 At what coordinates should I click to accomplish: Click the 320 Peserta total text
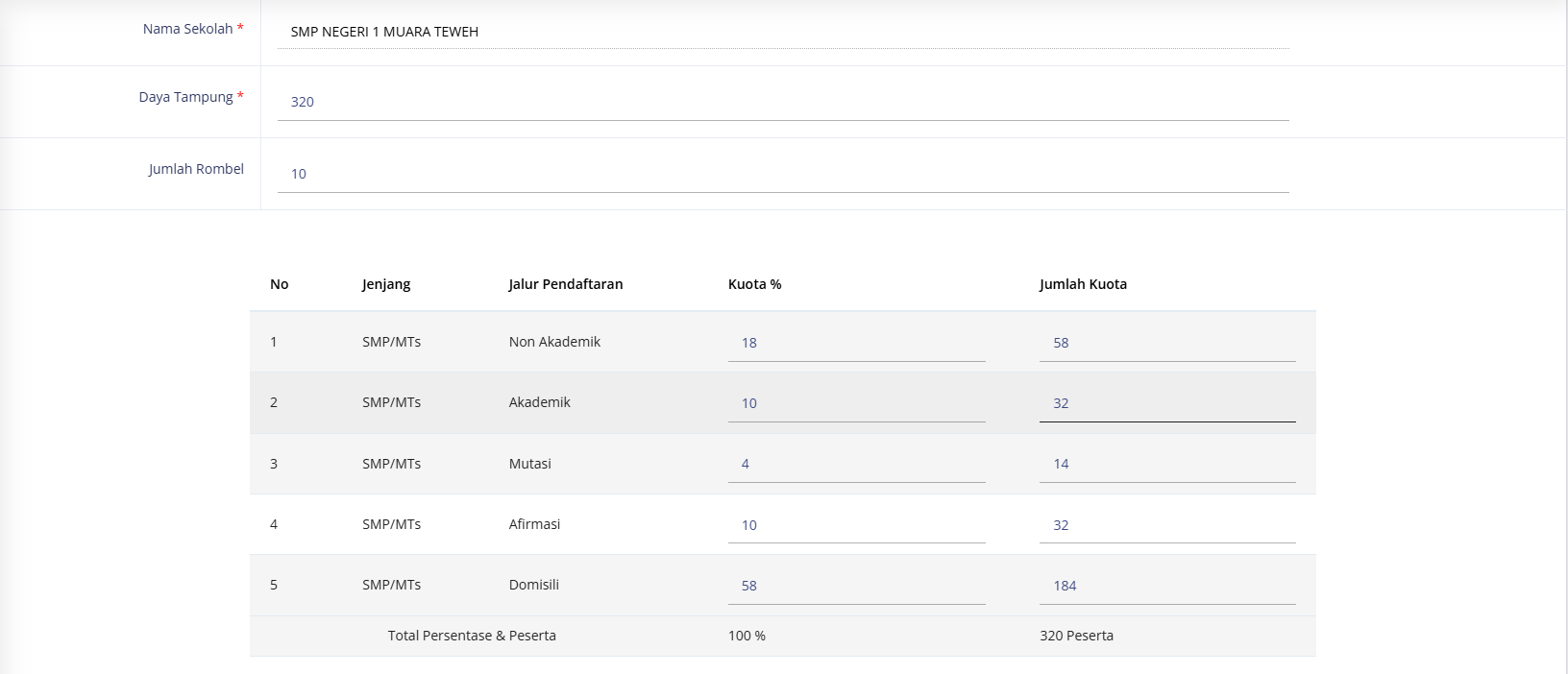(1076, 636)
